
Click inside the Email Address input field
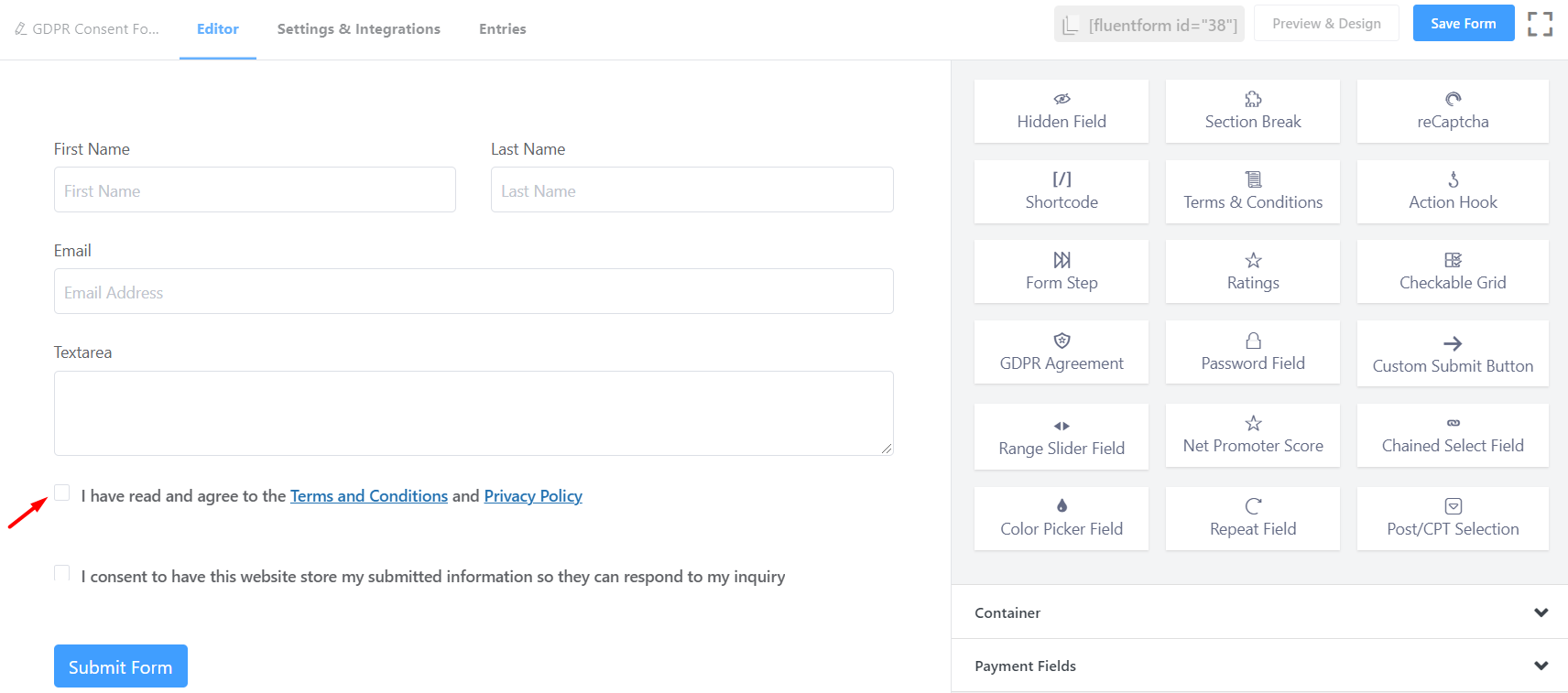tap(474, 291)
